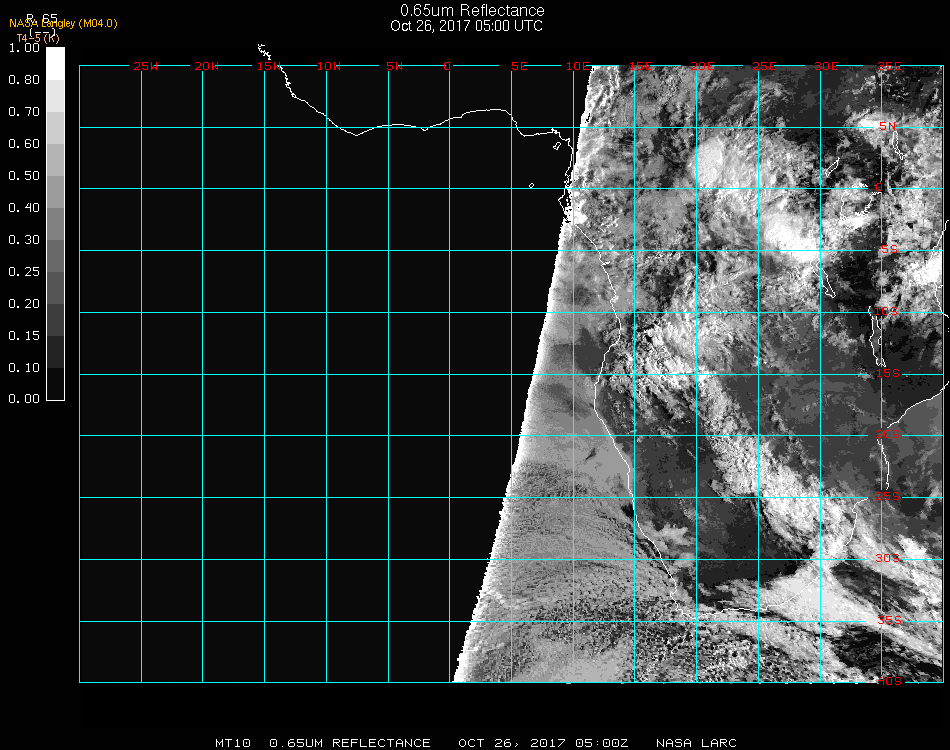Select the 15W longitude label
Image resolution: width=950 pixels, height=750 pixels.
tap(268, 66)
